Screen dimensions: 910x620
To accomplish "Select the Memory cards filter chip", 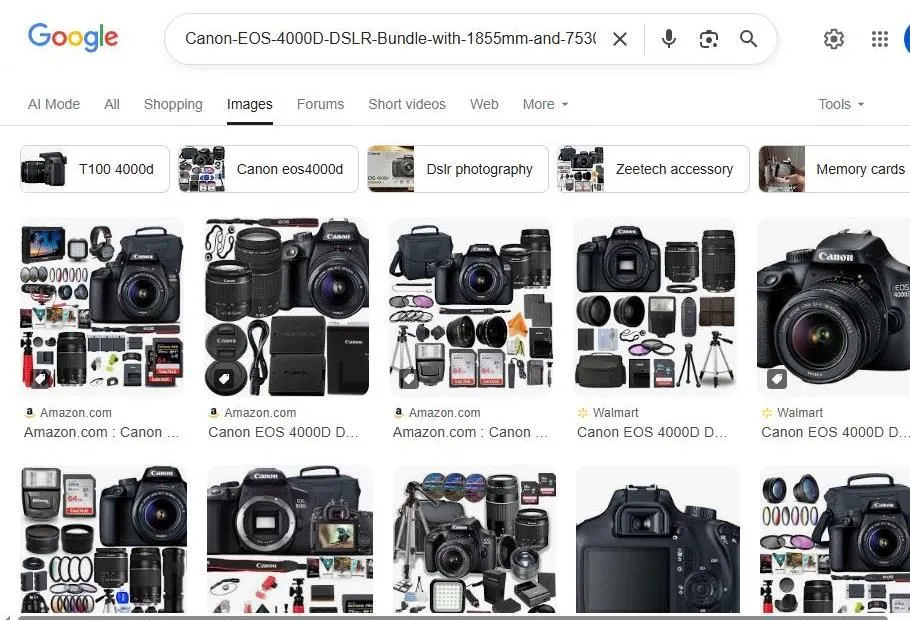I will 835,169.
